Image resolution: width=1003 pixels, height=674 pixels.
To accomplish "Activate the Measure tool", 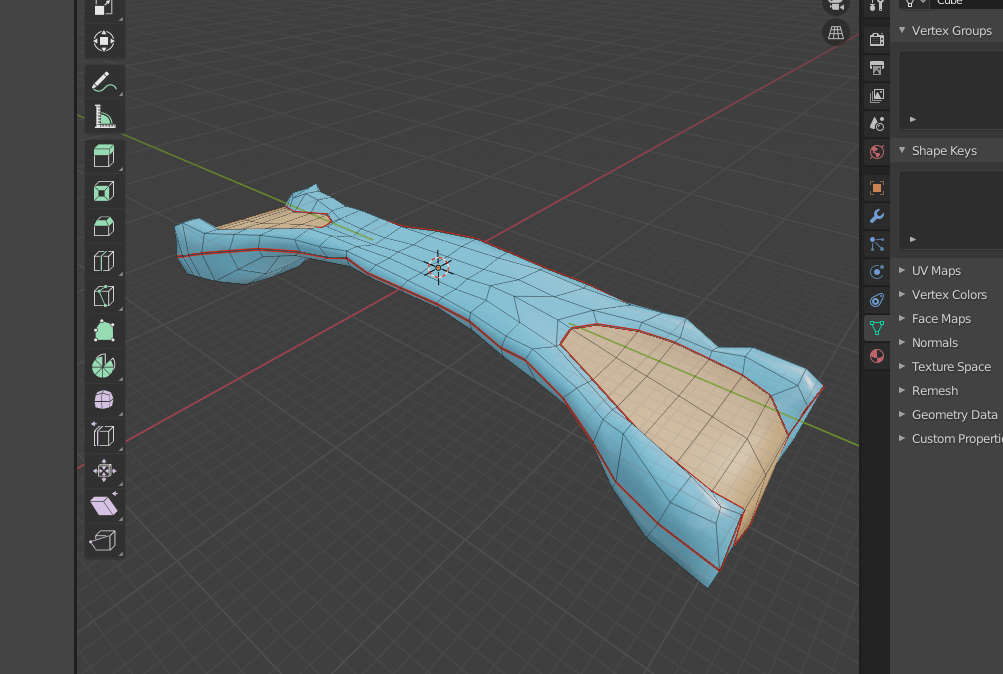I will (104, 118).
